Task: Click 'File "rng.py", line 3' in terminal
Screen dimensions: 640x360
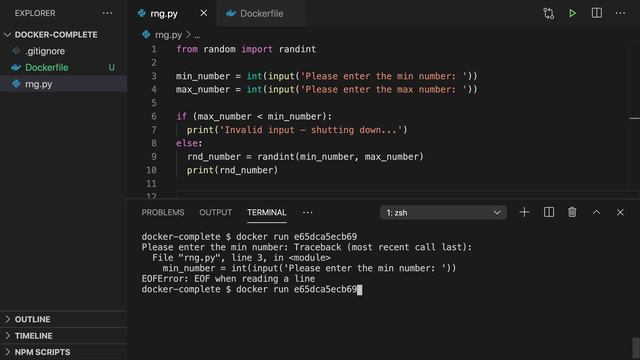Action: coord(210,258)
